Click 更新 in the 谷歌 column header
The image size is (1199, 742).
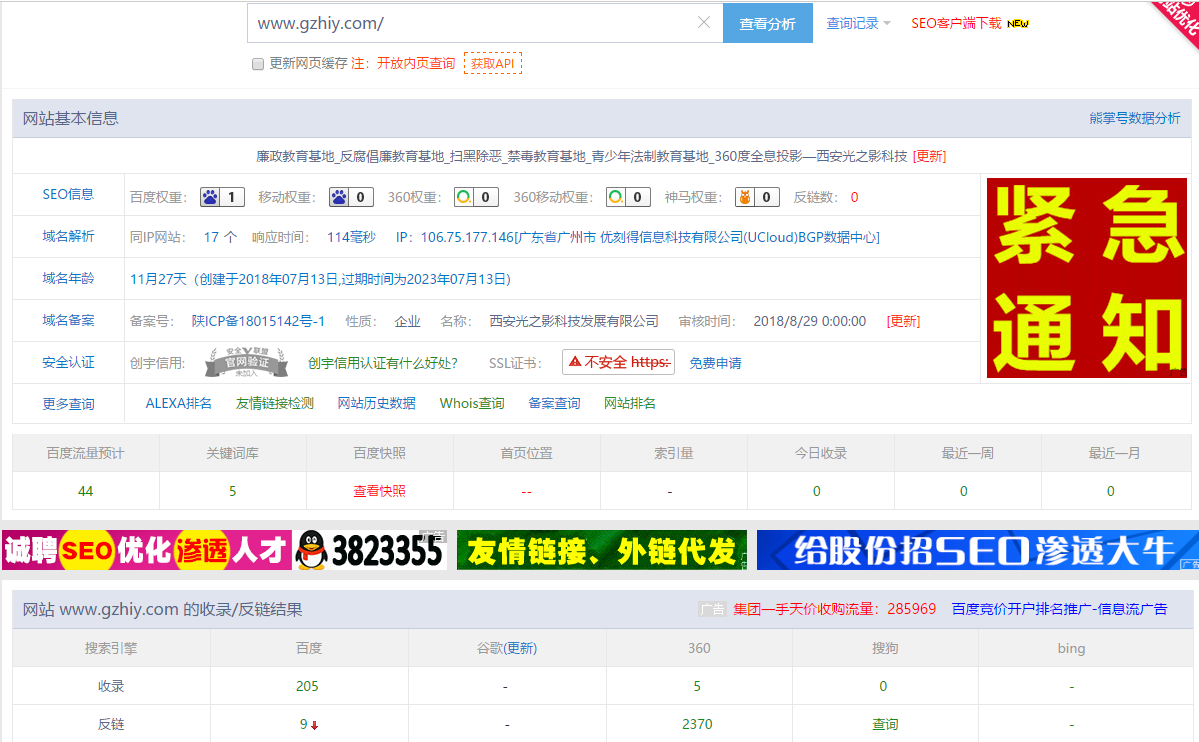[x=520, y=648]
